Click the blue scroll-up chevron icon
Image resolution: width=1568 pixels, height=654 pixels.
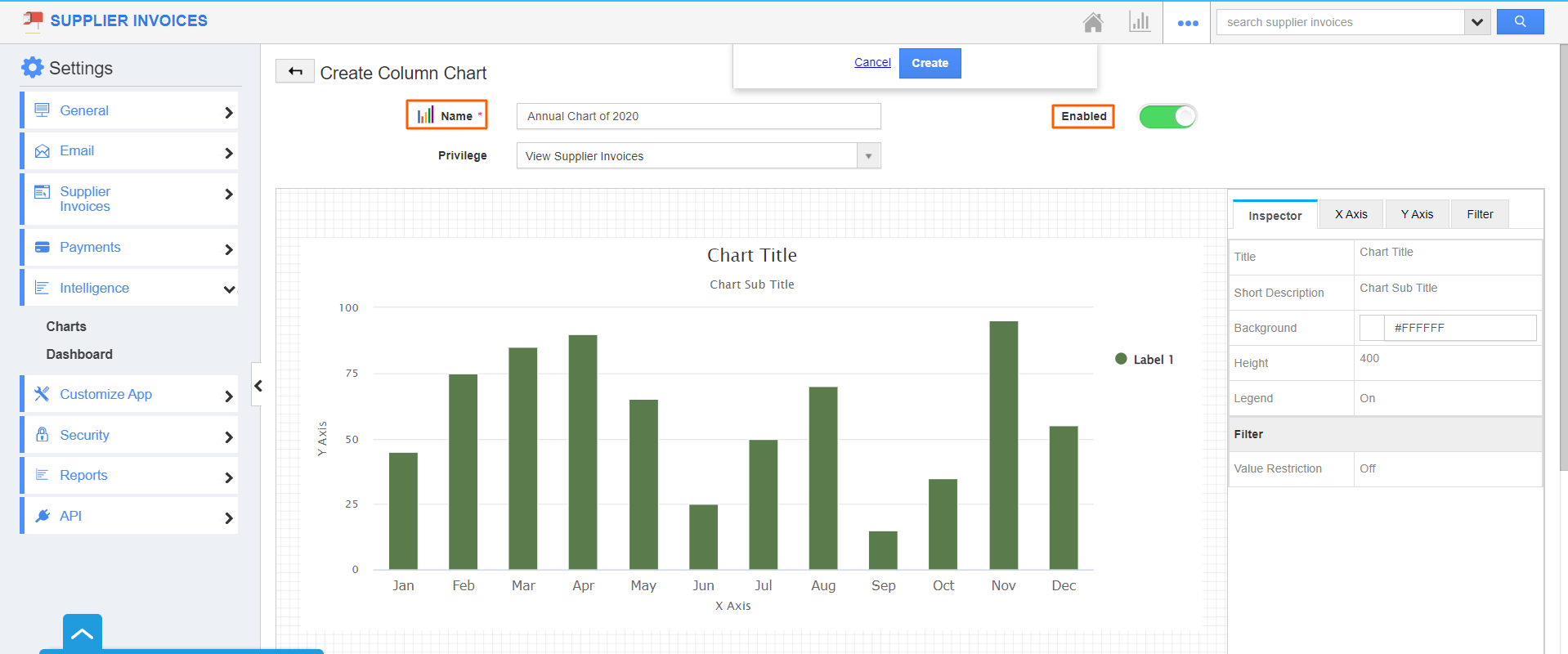[x=83, y=634]
